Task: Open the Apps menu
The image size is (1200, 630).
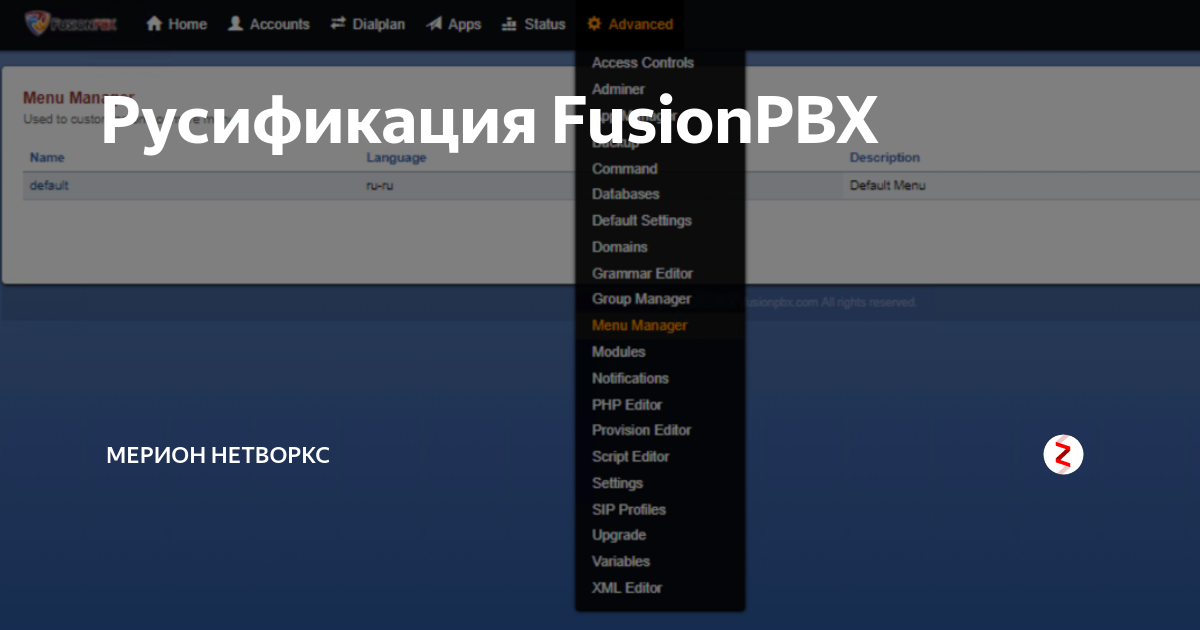Action: 453,24
